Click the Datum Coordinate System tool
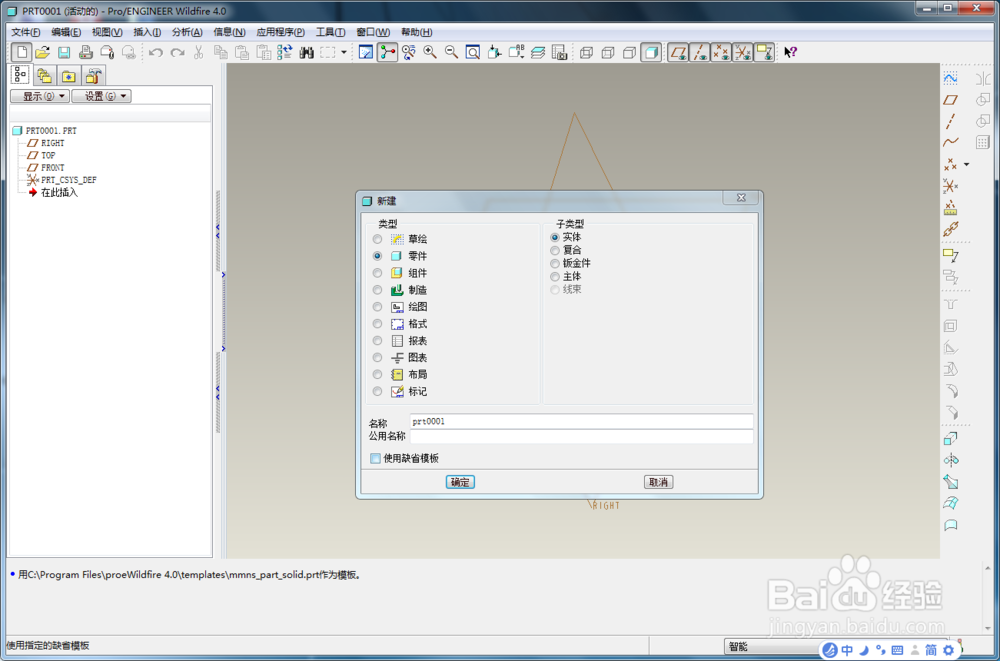This screenshot has height=661, width=1000. [950, 186]
